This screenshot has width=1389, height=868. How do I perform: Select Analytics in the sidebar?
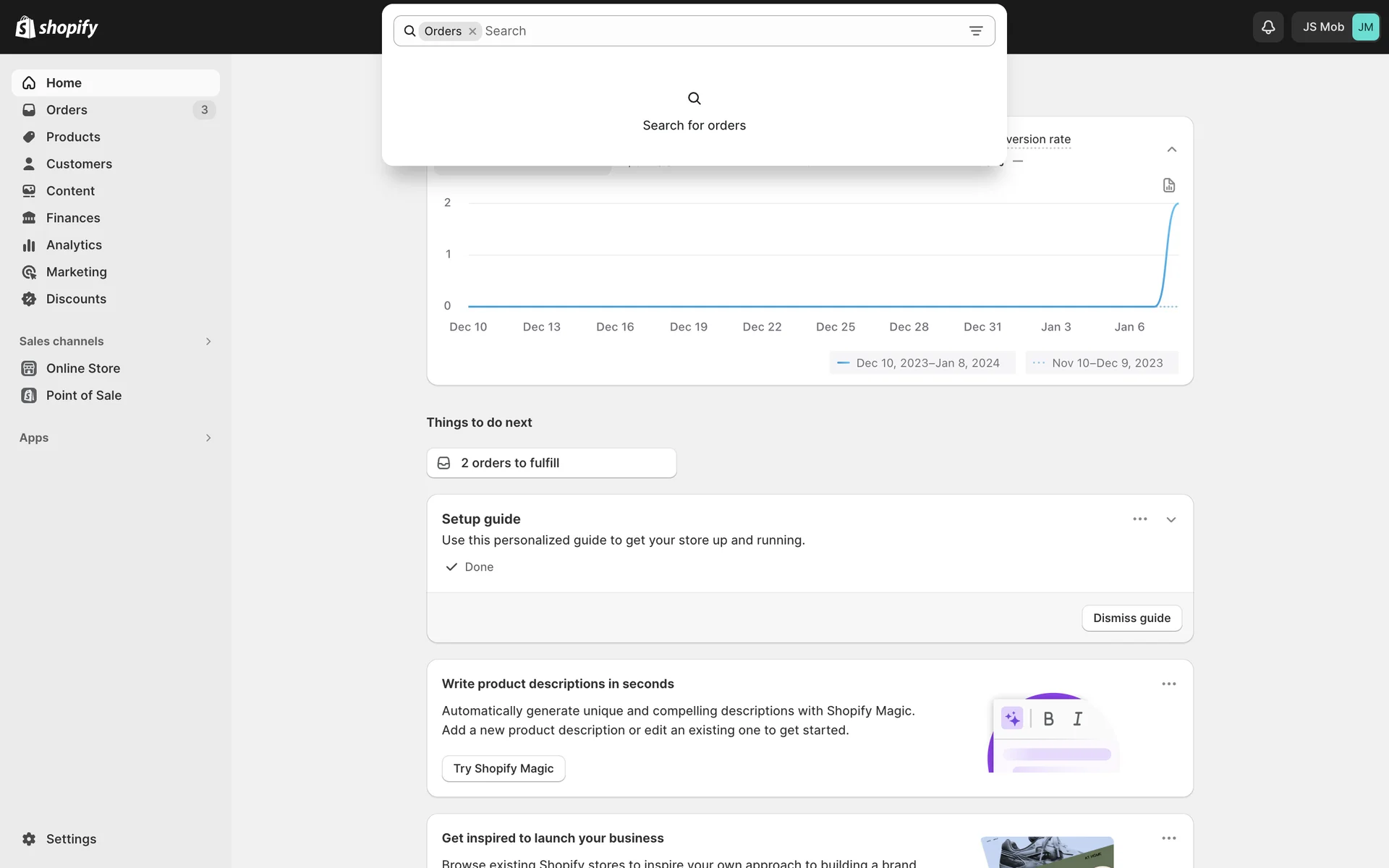(x=74, y=245)
